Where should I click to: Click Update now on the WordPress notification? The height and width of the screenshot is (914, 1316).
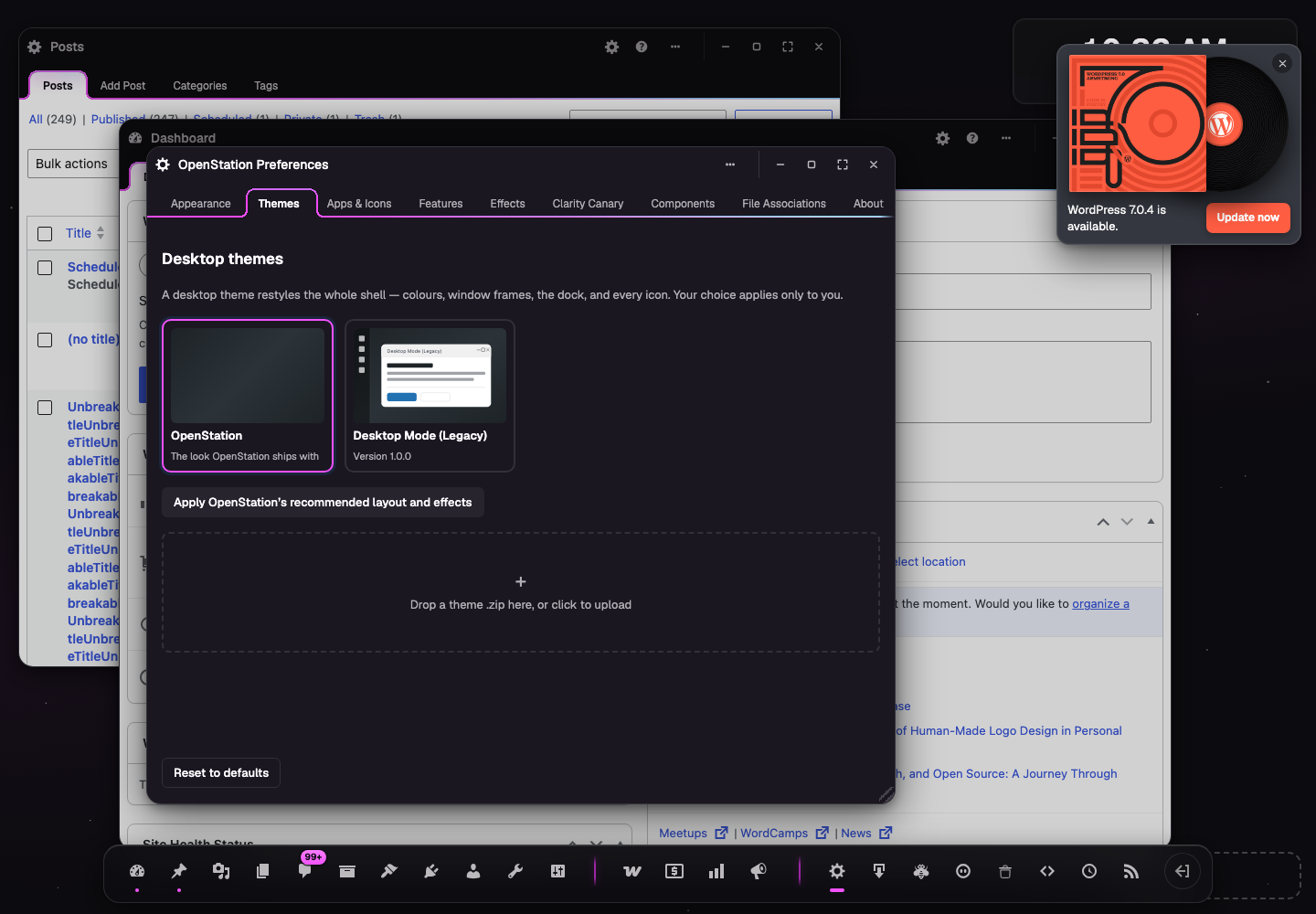[x=1247, y=218]
